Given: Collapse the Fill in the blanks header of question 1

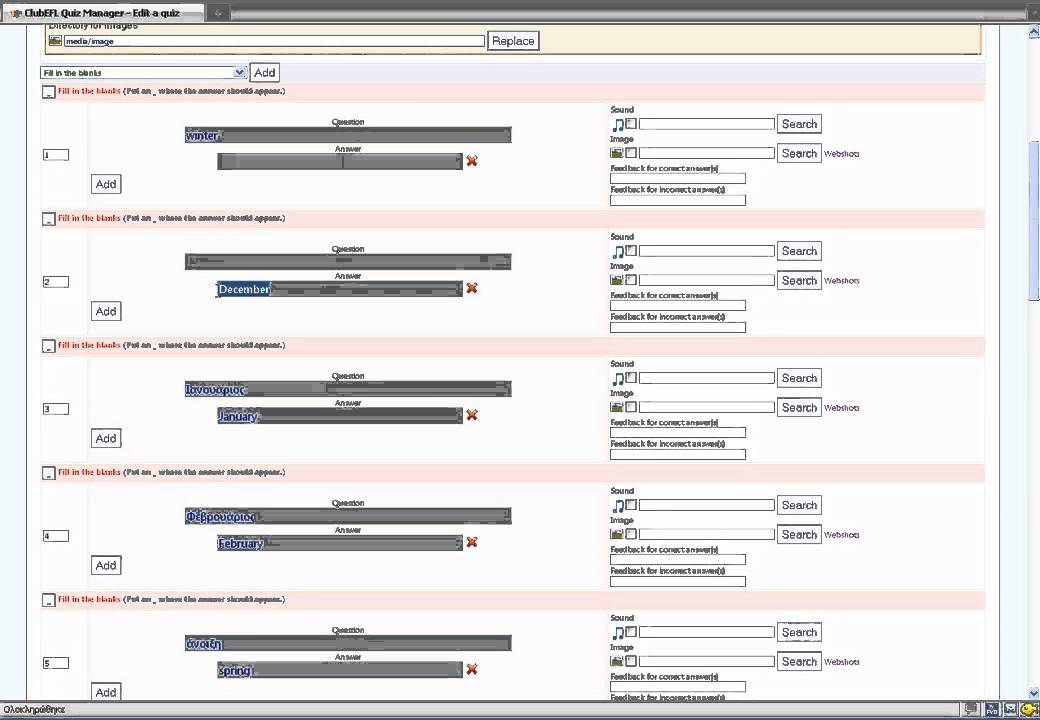Looking at the screenshot, I should click(x=48, y=91).
